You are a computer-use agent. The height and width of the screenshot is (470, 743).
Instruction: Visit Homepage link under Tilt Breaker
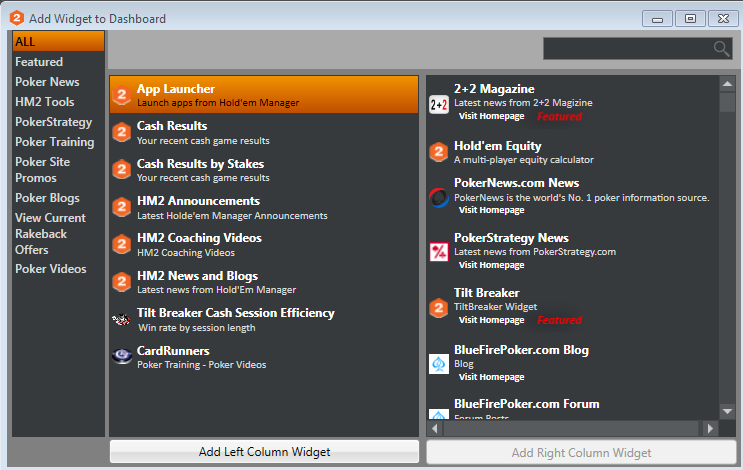[x=491, y=320]
